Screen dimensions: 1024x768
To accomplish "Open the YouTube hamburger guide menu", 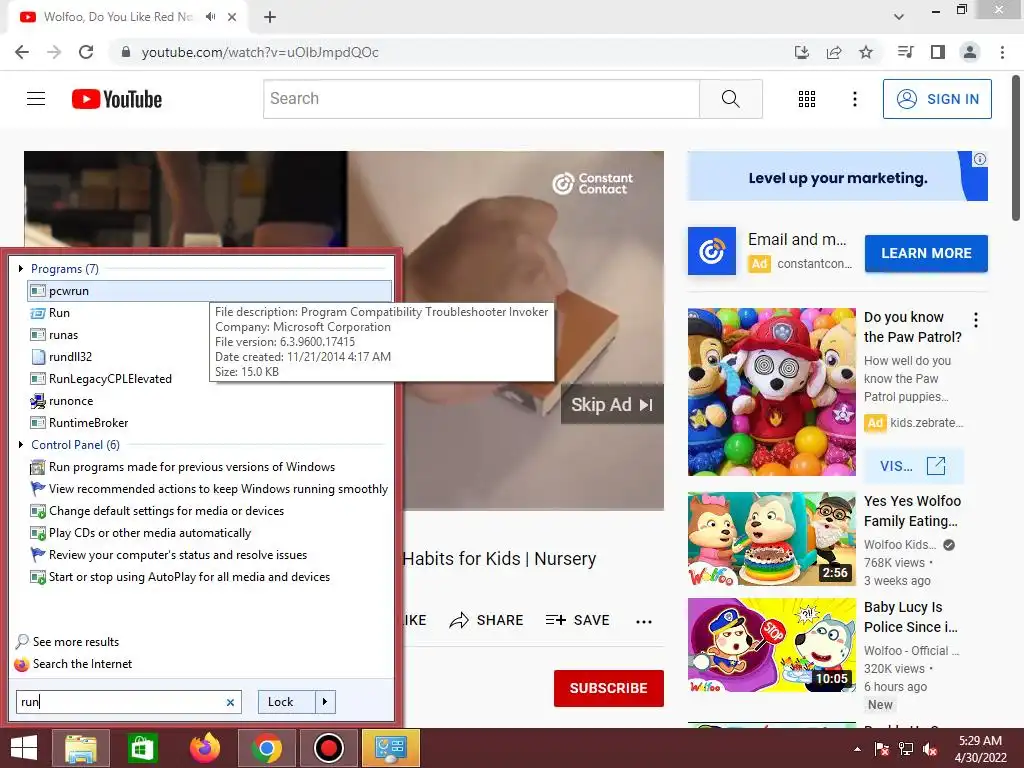I will (36, 99).
